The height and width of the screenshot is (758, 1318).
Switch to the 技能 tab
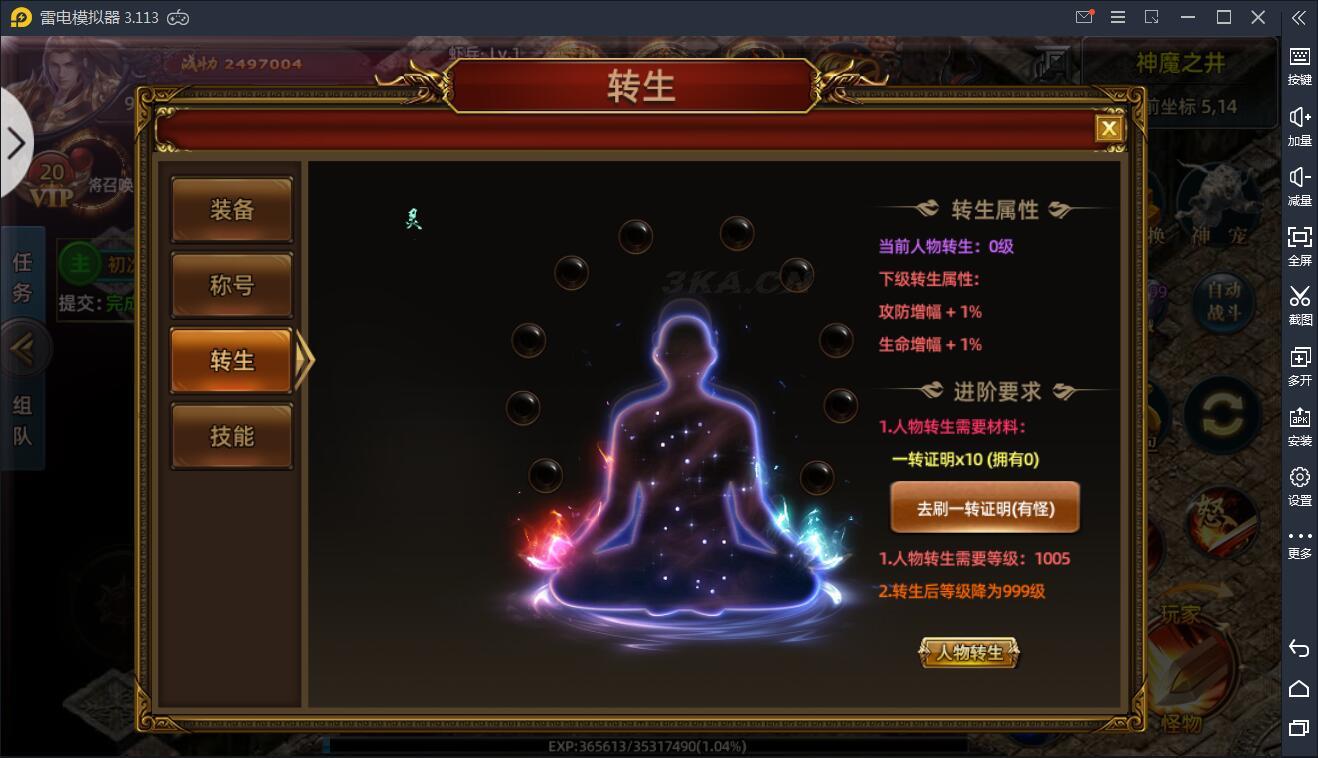pyautogui.click(x=232, y=436)
